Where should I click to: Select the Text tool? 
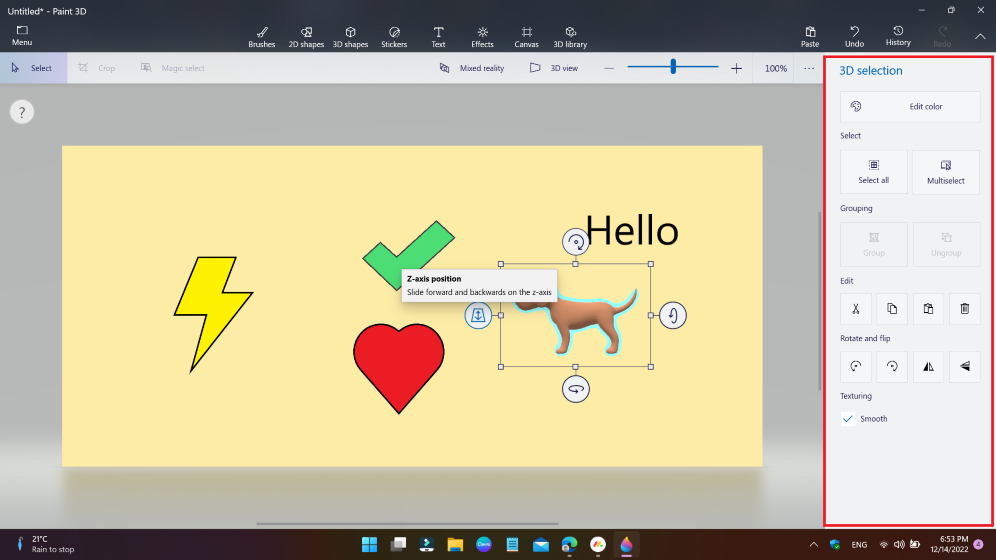coord(438,37)
